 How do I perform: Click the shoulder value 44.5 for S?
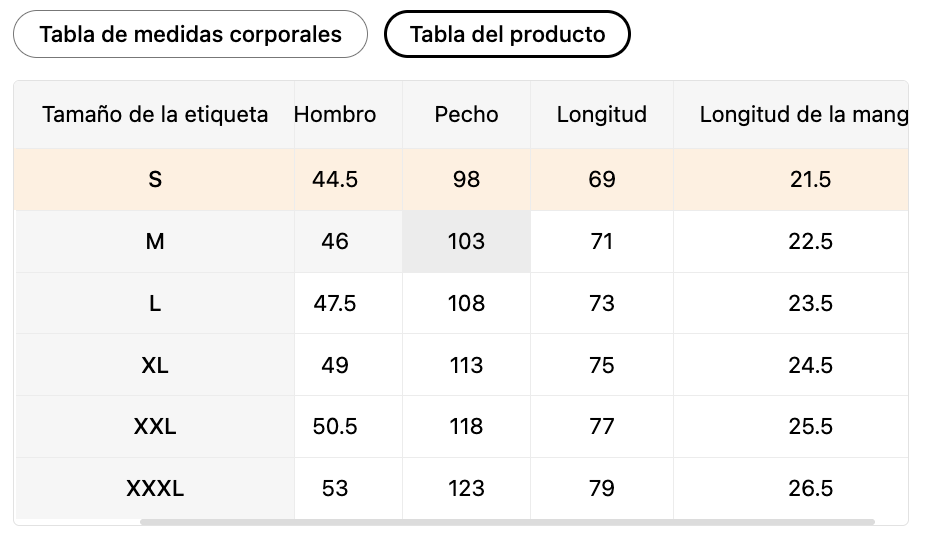click(x=335, y=179)
